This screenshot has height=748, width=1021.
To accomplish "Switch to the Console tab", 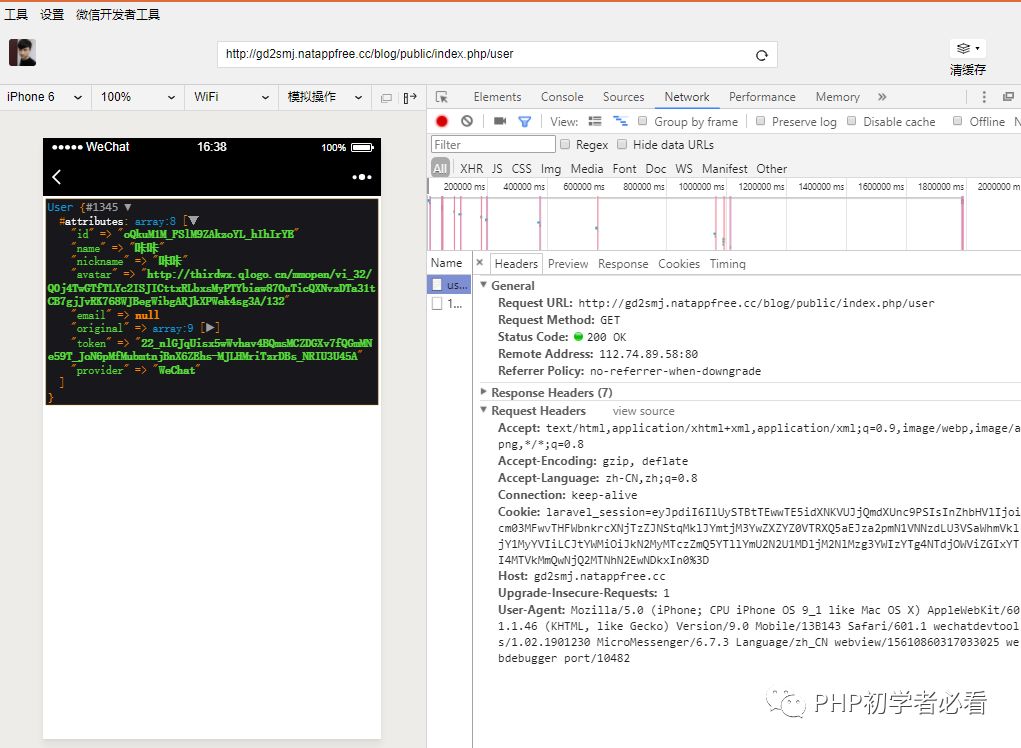I will click(x=562, y=97).
